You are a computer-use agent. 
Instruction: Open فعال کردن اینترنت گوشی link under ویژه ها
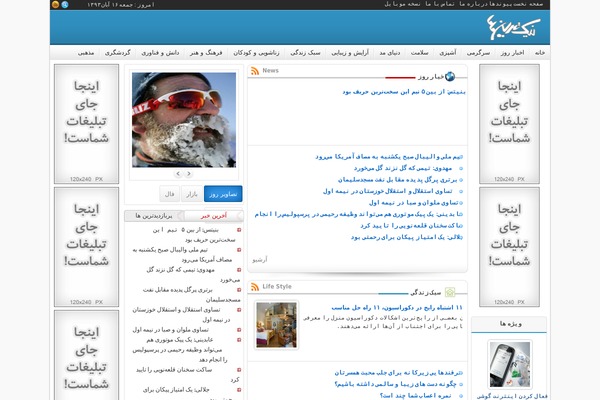[x=512, y=397]
